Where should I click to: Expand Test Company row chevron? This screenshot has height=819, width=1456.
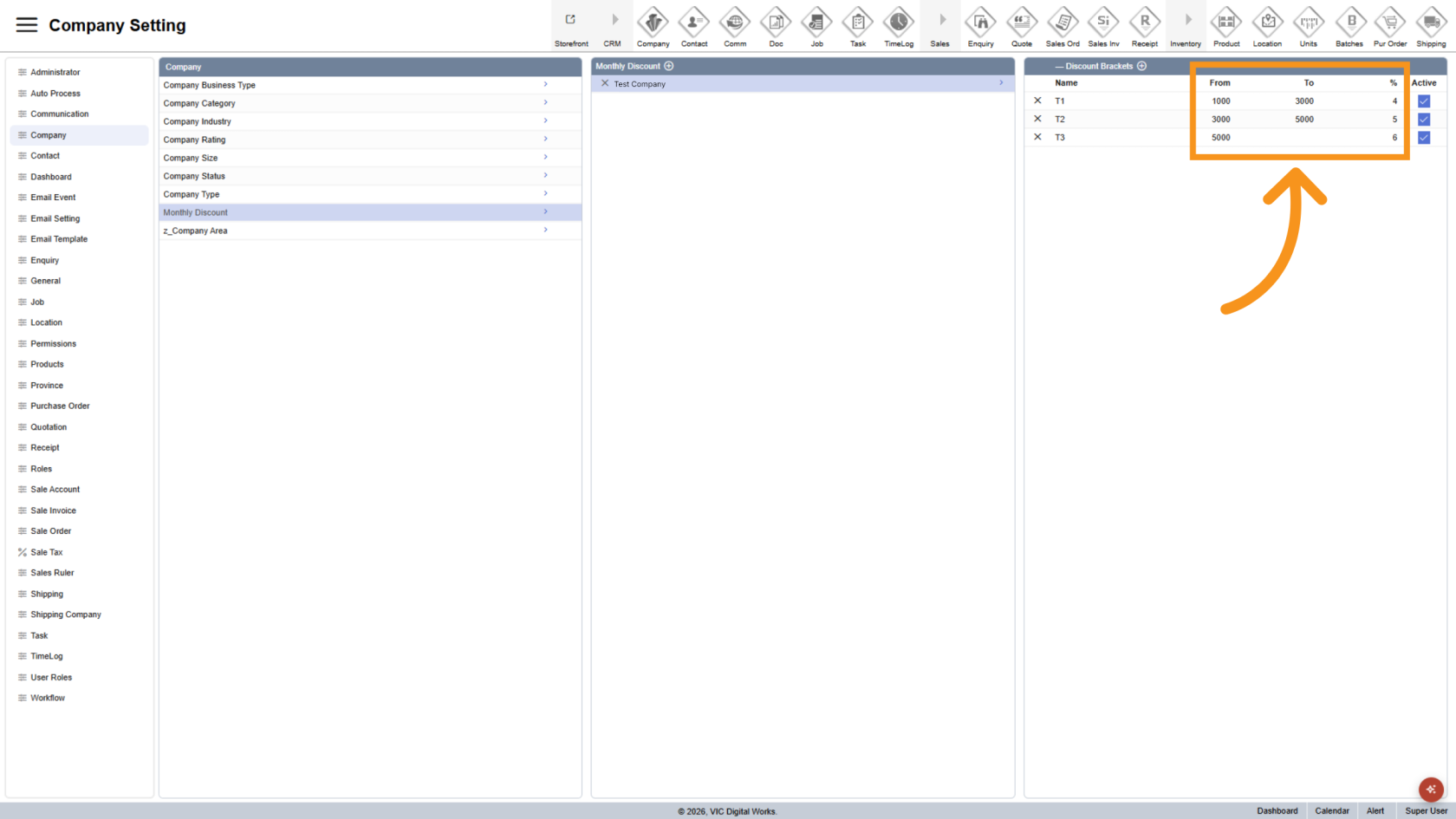tap(1001, 83)
